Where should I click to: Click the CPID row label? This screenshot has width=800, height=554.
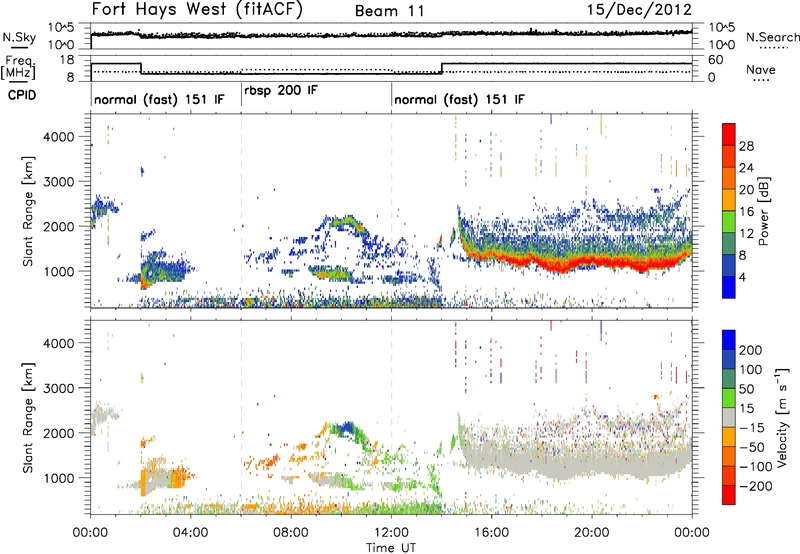(22, 95)
